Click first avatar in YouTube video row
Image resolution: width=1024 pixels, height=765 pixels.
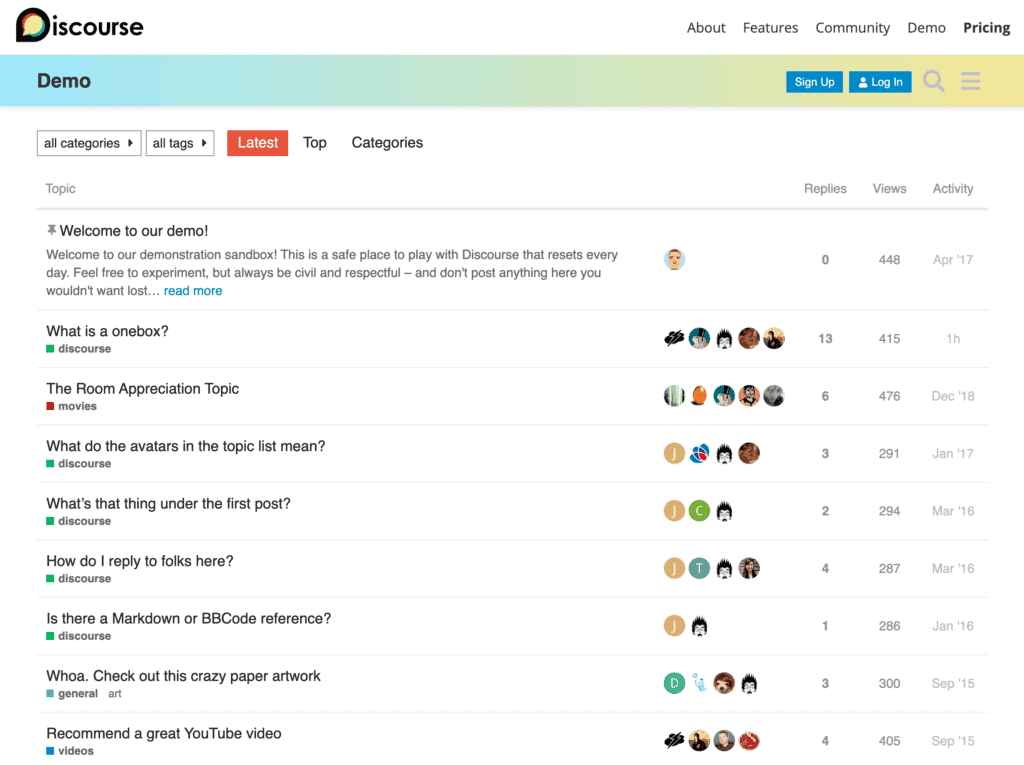[x=674, y=741]
